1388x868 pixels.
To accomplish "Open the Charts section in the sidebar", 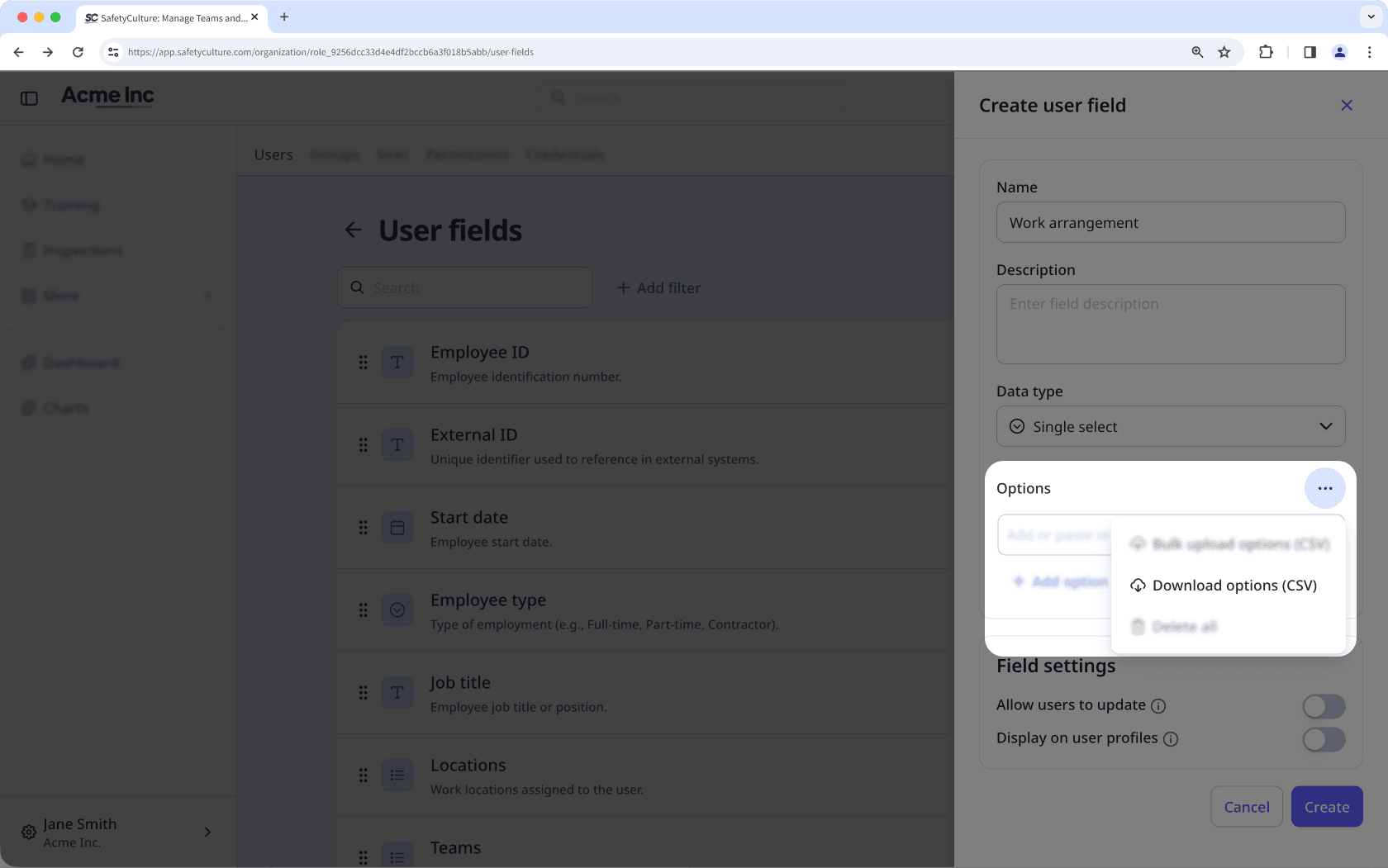I will point(65,407).
